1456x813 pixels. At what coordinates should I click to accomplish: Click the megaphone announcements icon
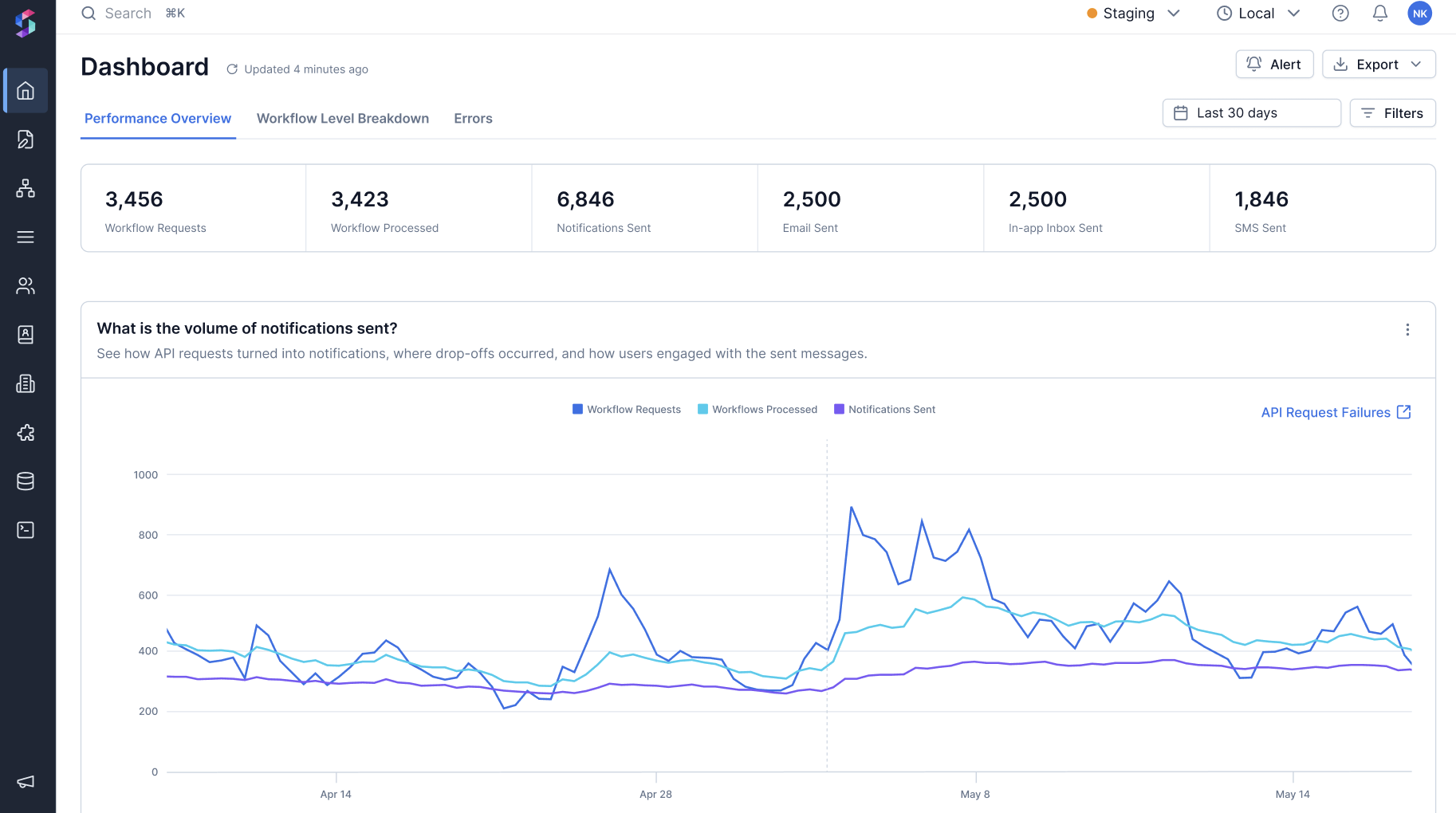(x=26, y=782)
